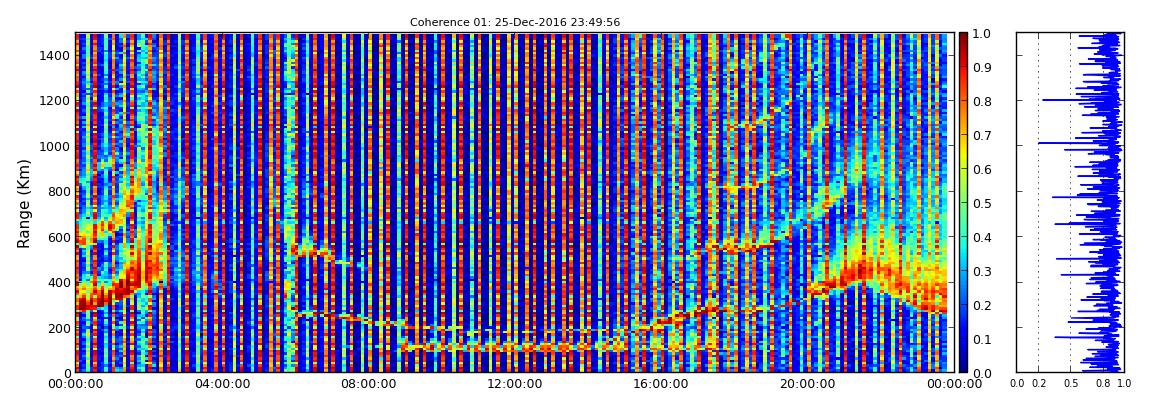Image resolution: width=1150 pixels, height=407 pixels.
Task: Click the red echo trace near 12:00:00
Action: 513,346
